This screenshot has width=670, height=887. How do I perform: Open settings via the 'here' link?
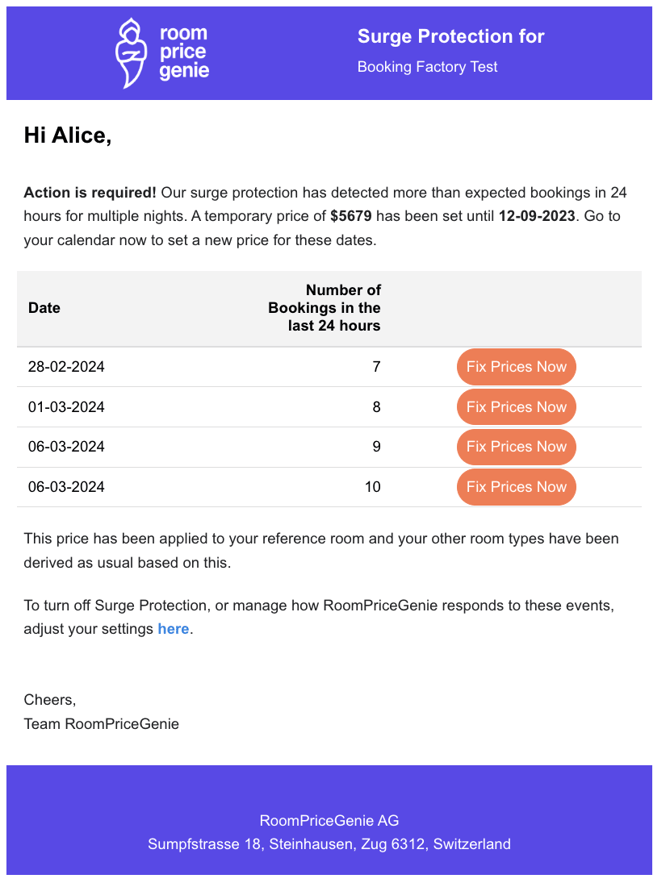(x=173, y=629)
